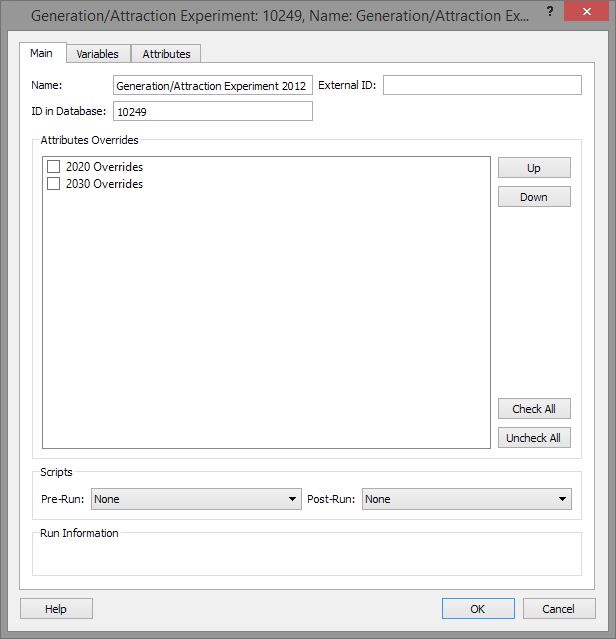Click into the Name text field

213,86
